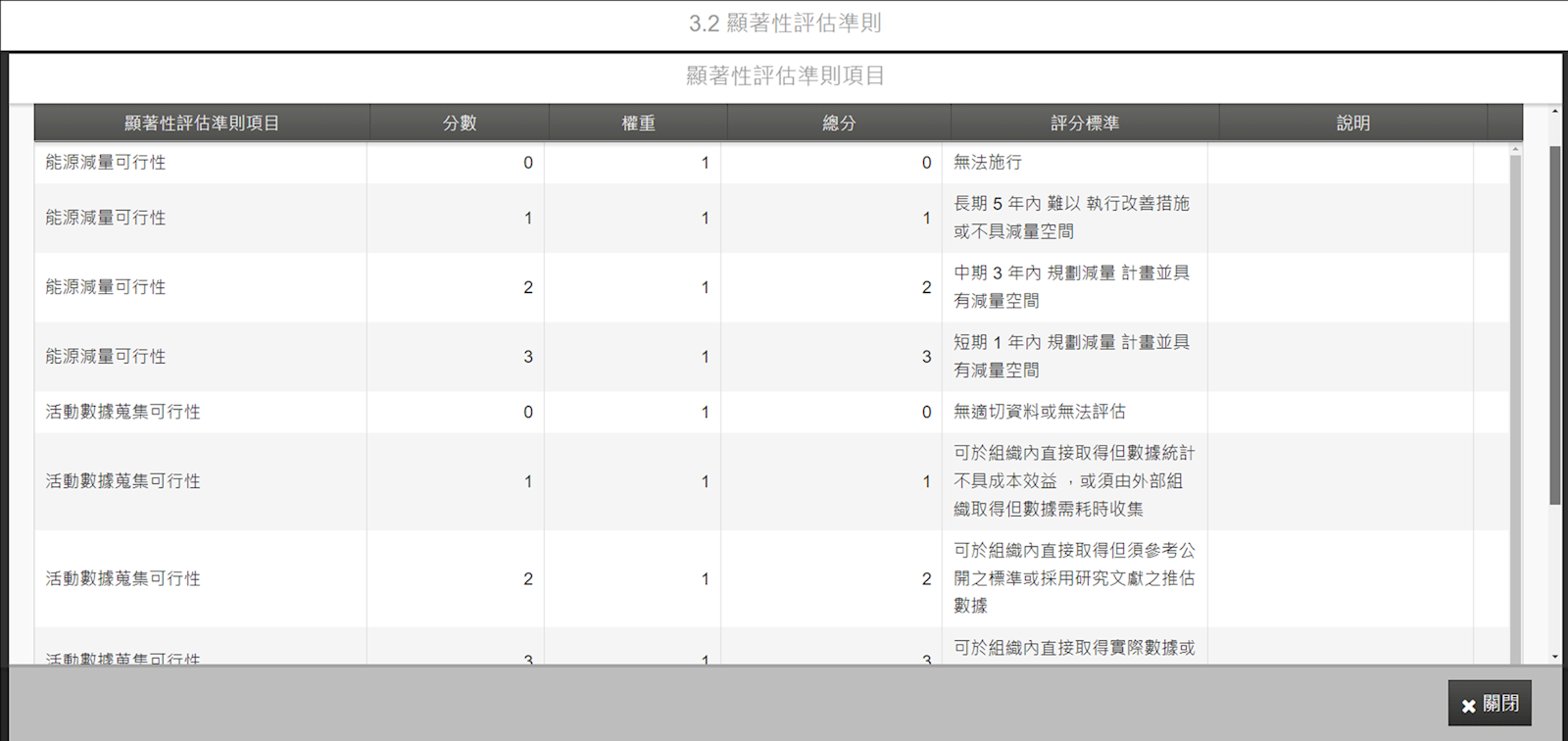Click the outer scrollbar up arrow
This screenshot has height=741, width=1568.
pos(1555,112)
